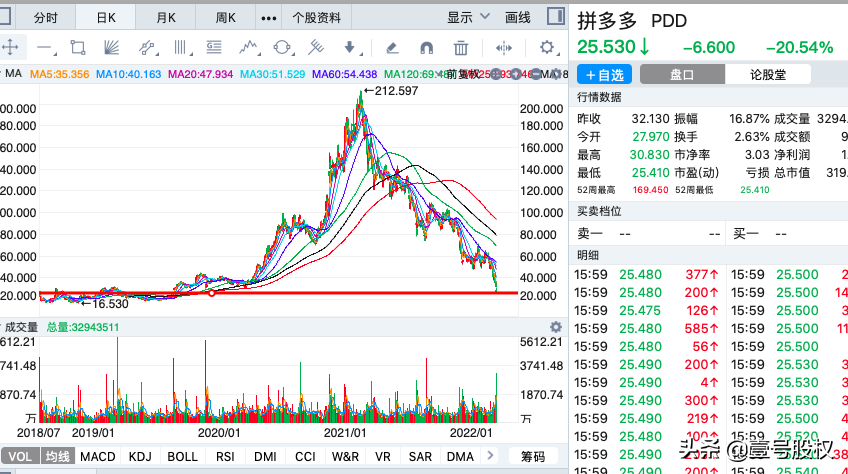This screenshot has width=848, height=474.
Task: Switch to the 分时 tab
Action: [x=45, y=18]
